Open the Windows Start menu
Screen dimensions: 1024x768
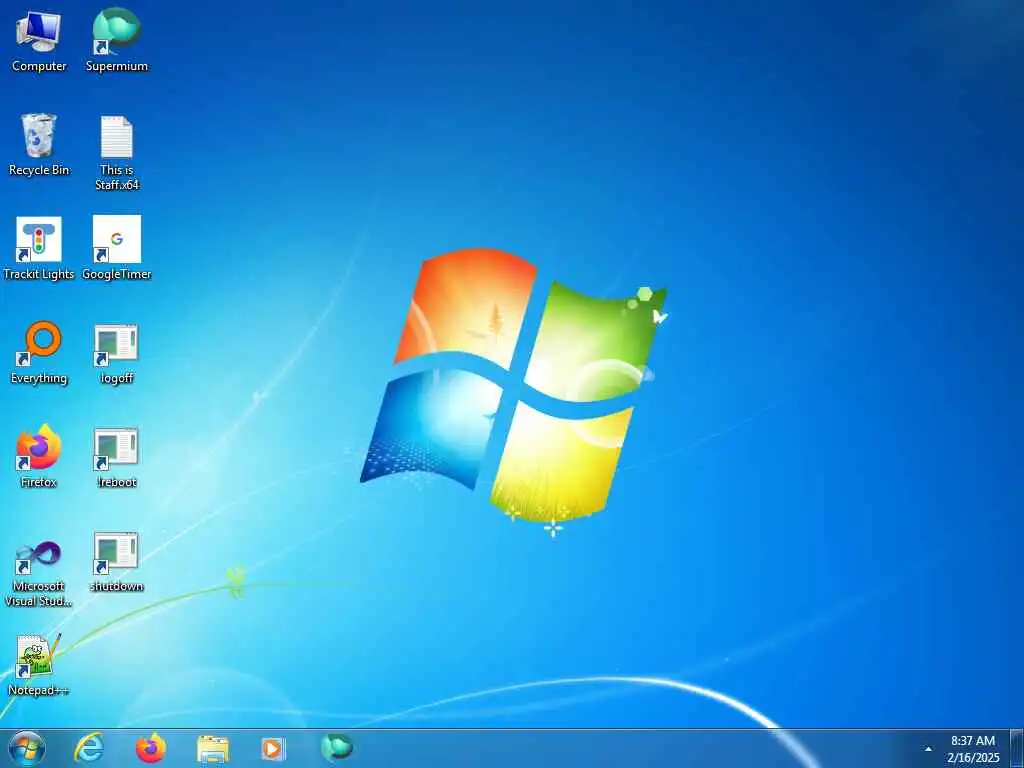point(27,748)
